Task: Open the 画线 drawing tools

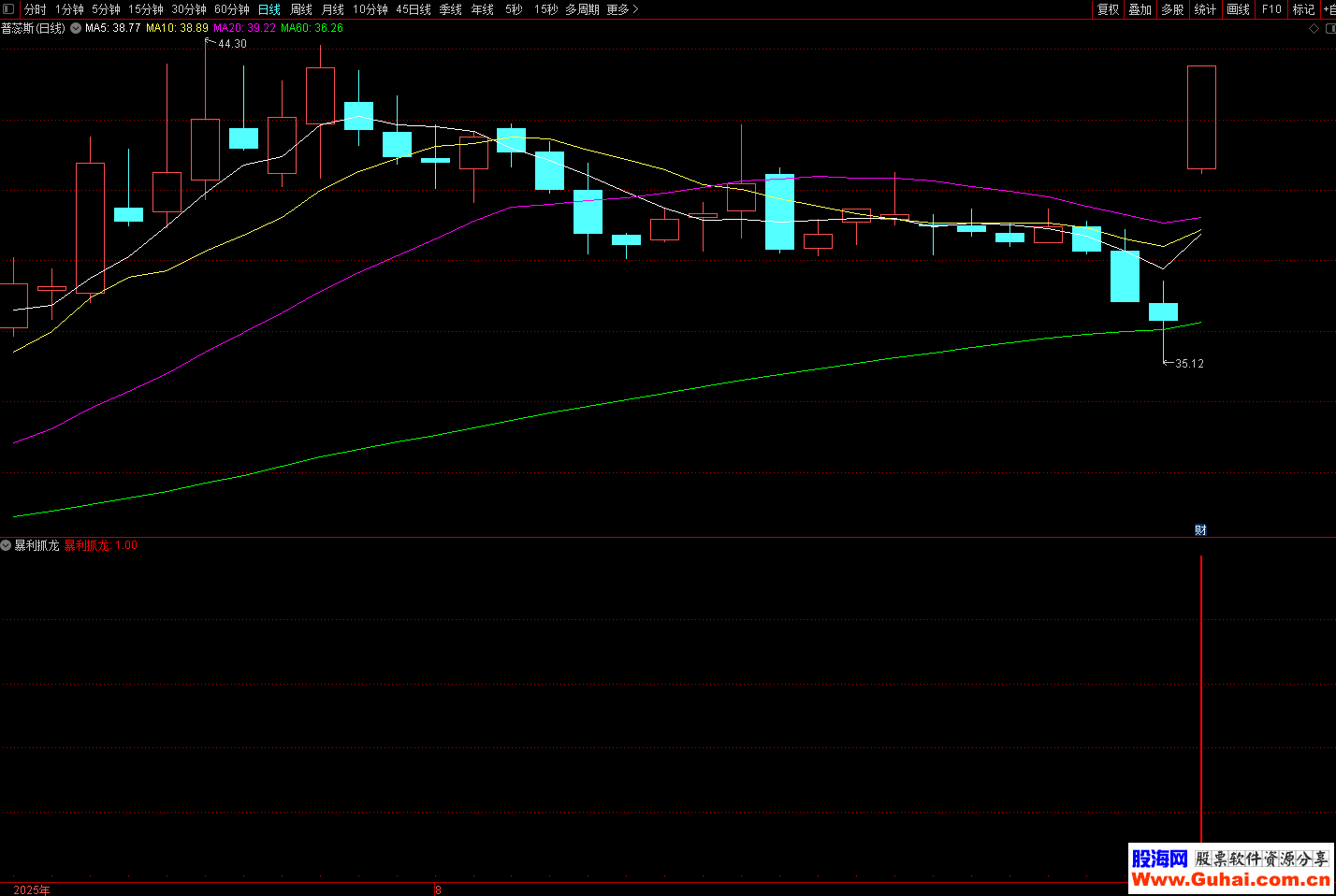Action: pos(1239,9)
